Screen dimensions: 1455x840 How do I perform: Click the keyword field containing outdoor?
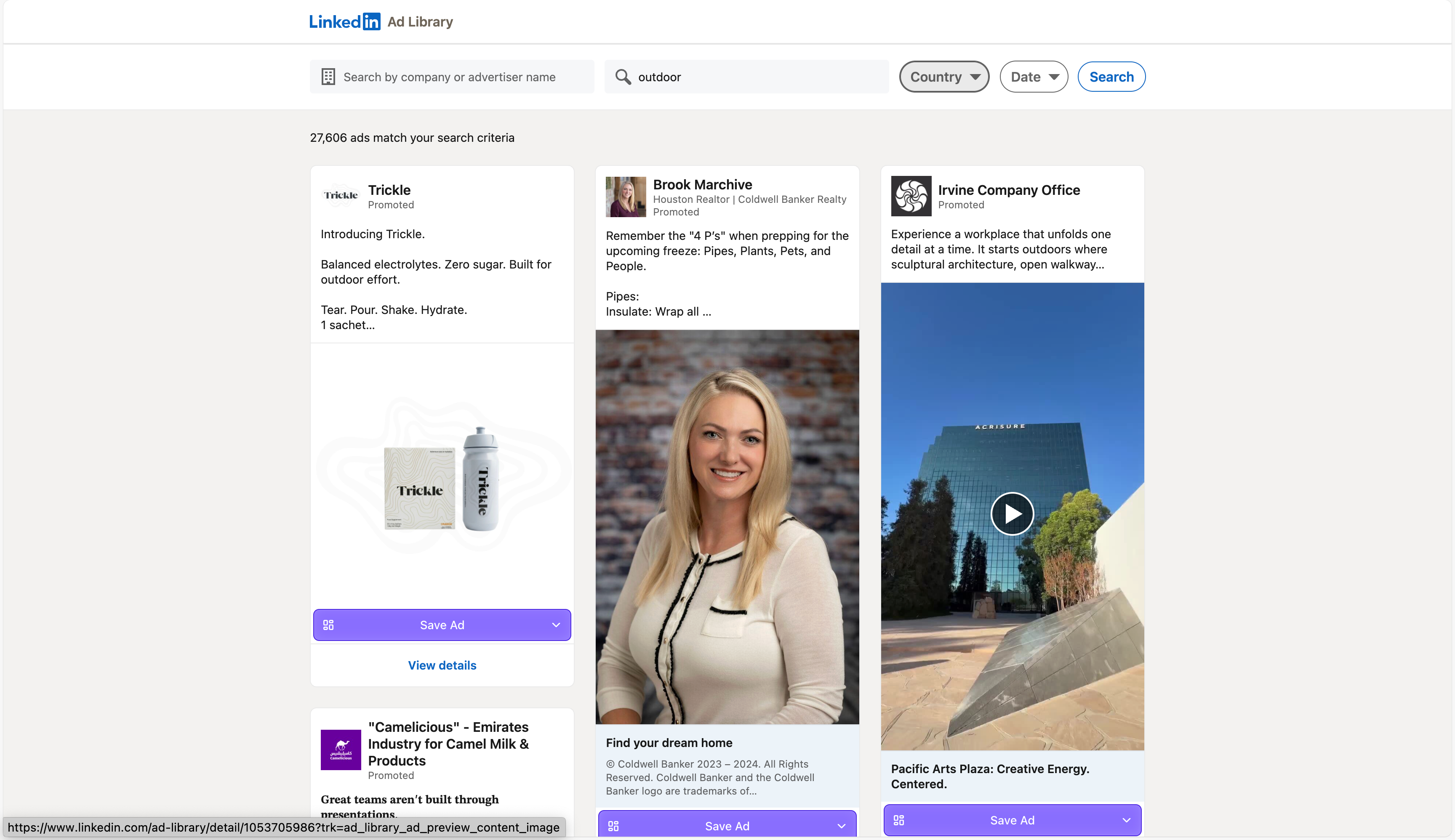[756, 77]
